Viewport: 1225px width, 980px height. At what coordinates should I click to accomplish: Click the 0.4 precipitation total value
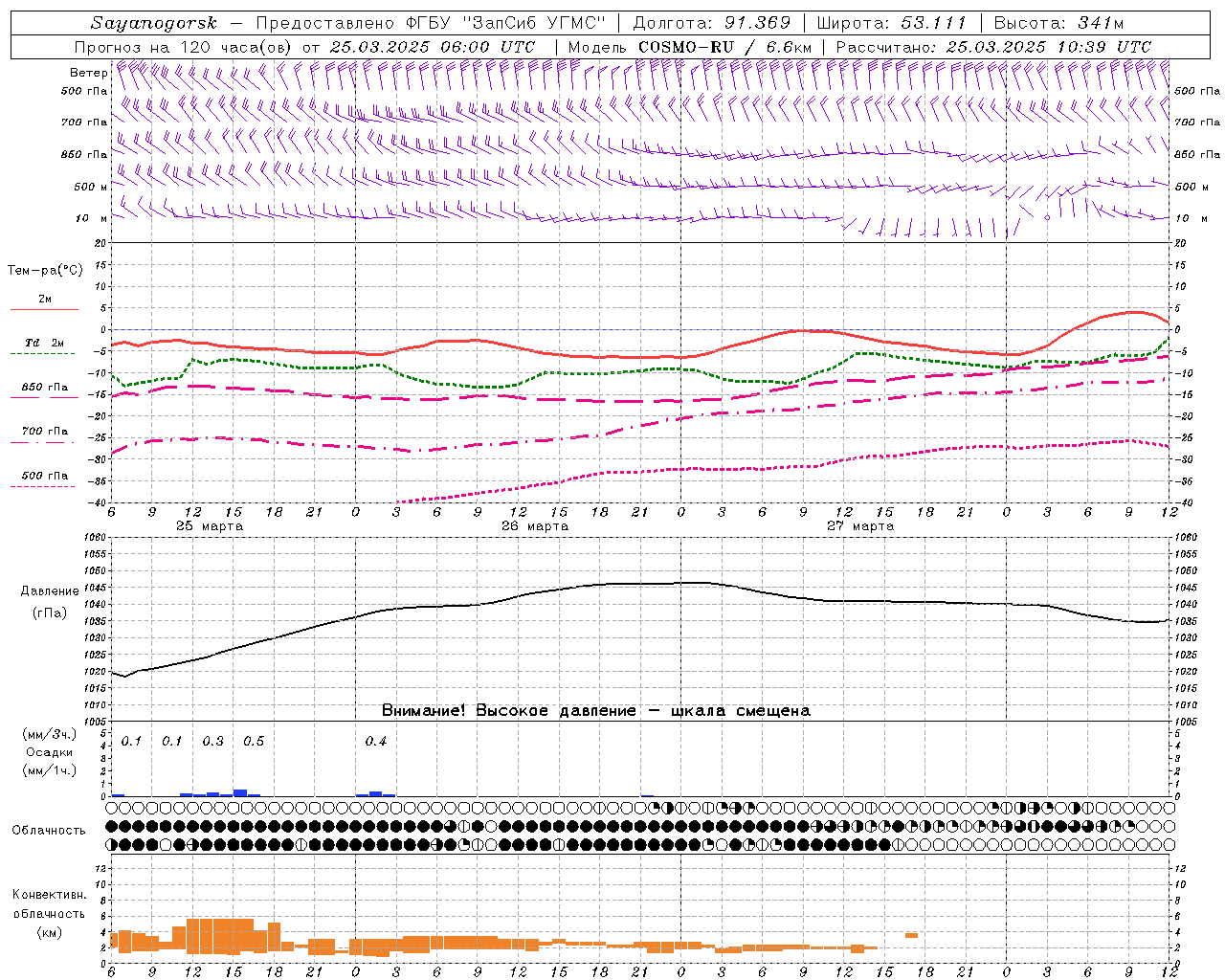pos(375,742)
